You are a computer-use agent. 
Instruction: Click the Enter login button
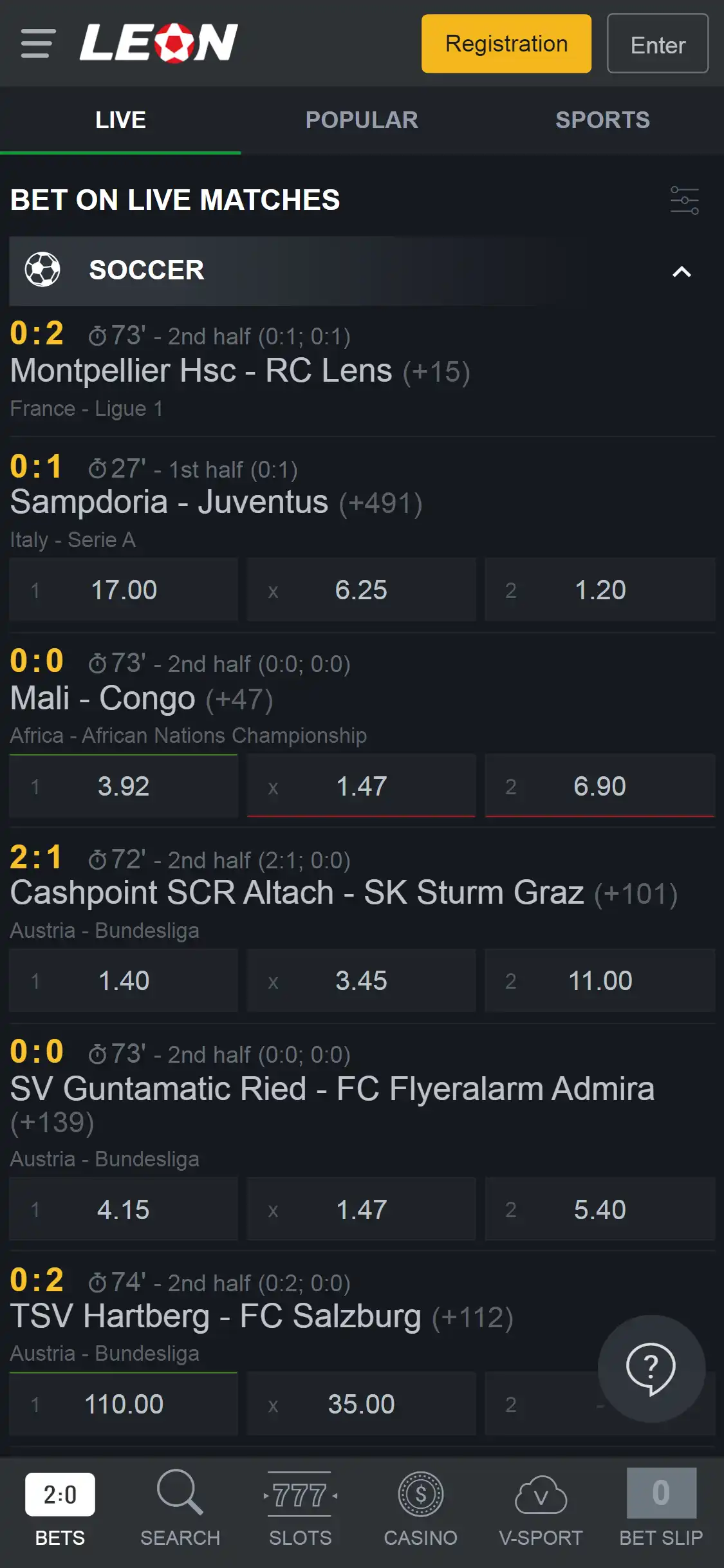coord(657,44)
